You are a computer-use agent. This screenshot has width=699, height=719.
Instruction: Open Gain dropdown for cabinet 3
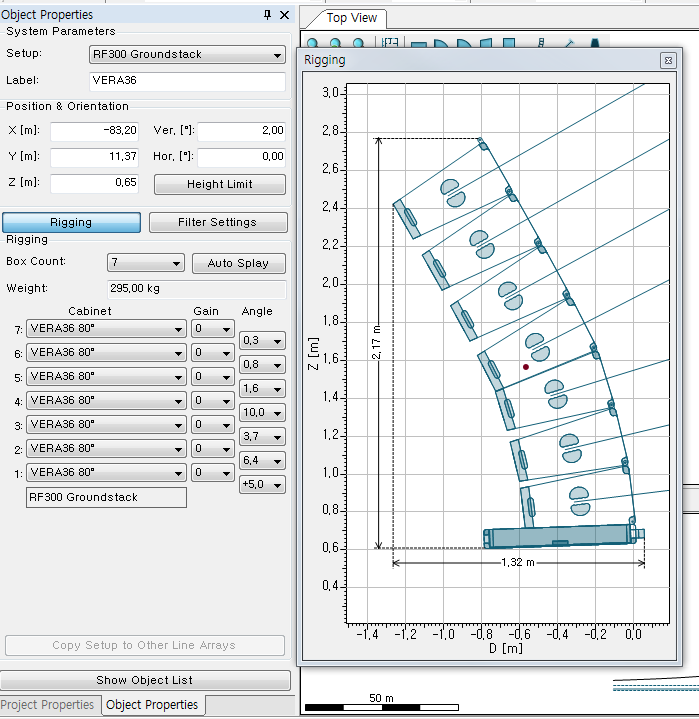[213, 425]
